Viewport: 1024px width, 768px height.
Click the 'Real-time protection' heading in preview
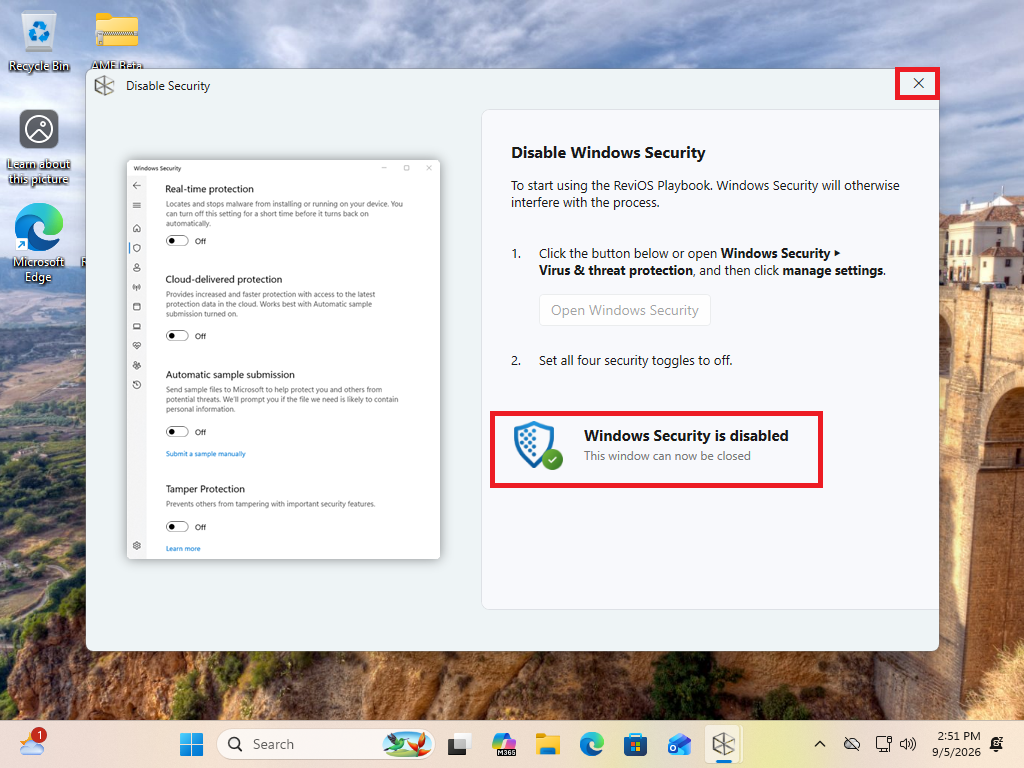point(209,189)
